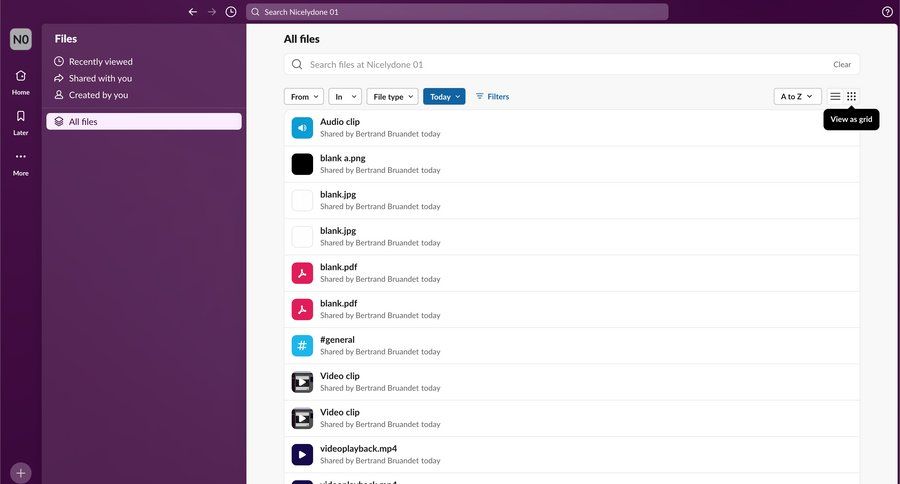Go forward with the right arrow
Viewport: 900px width, 484px height.
[x=212, y=11]
